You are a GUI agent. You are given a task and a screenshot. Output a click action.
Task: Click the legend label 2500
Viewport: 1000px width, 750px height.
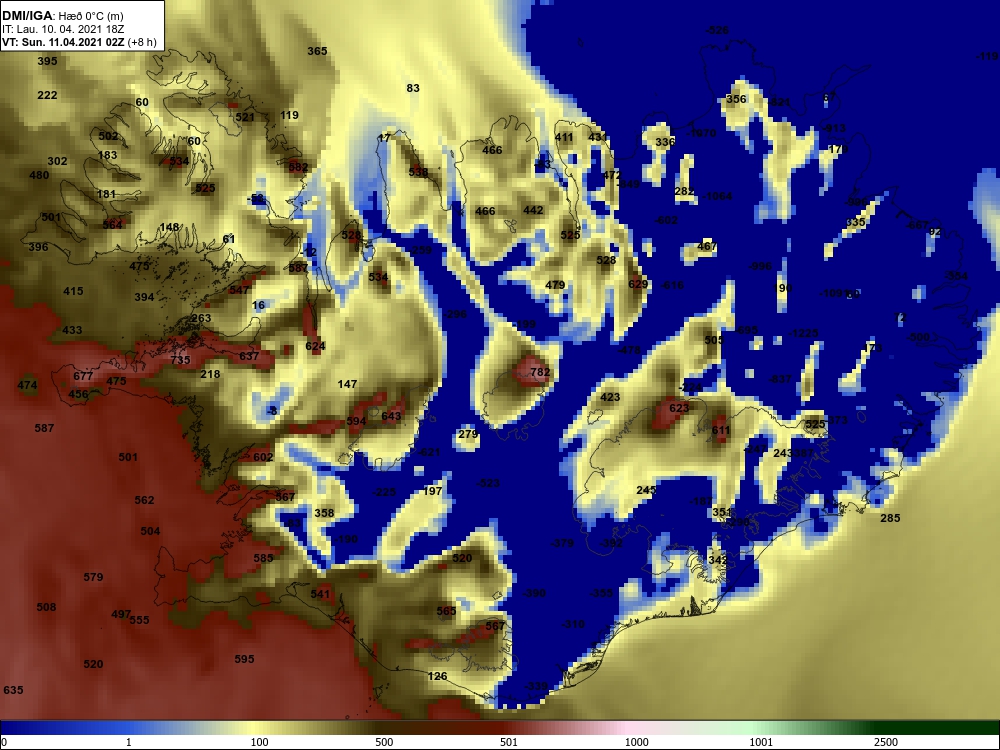tap(886, 742)
